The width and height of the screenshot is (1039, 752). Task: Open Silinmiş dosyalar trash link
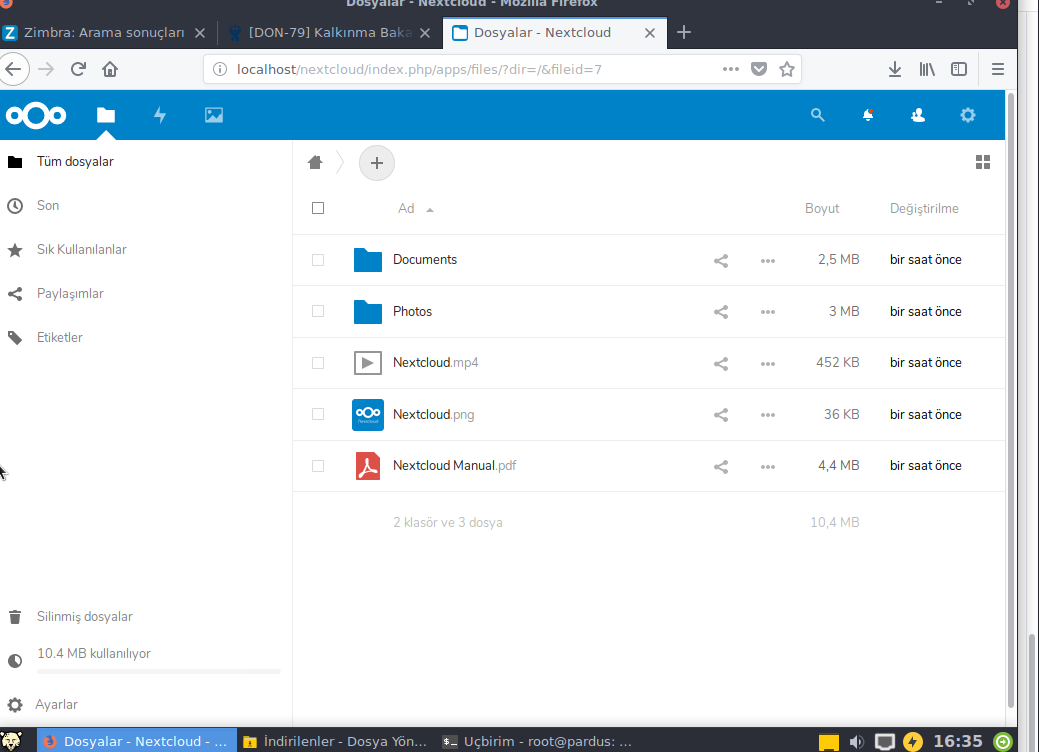[84, 617]
